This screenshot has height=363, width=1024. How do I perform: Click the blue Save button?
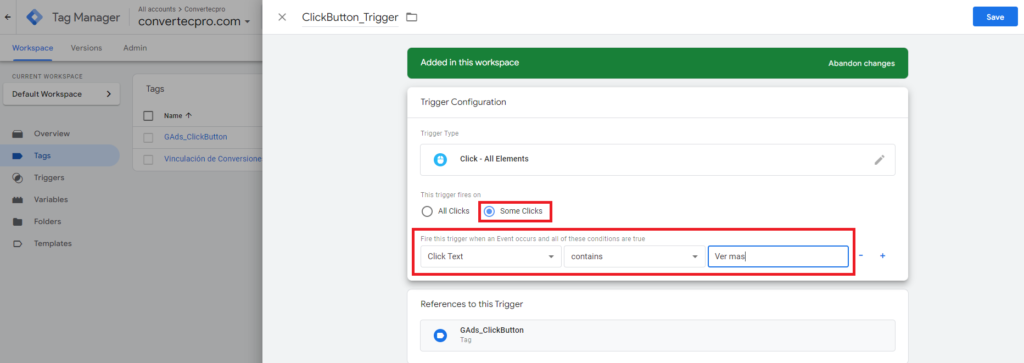pyautogui.click(x=995, y=17)
